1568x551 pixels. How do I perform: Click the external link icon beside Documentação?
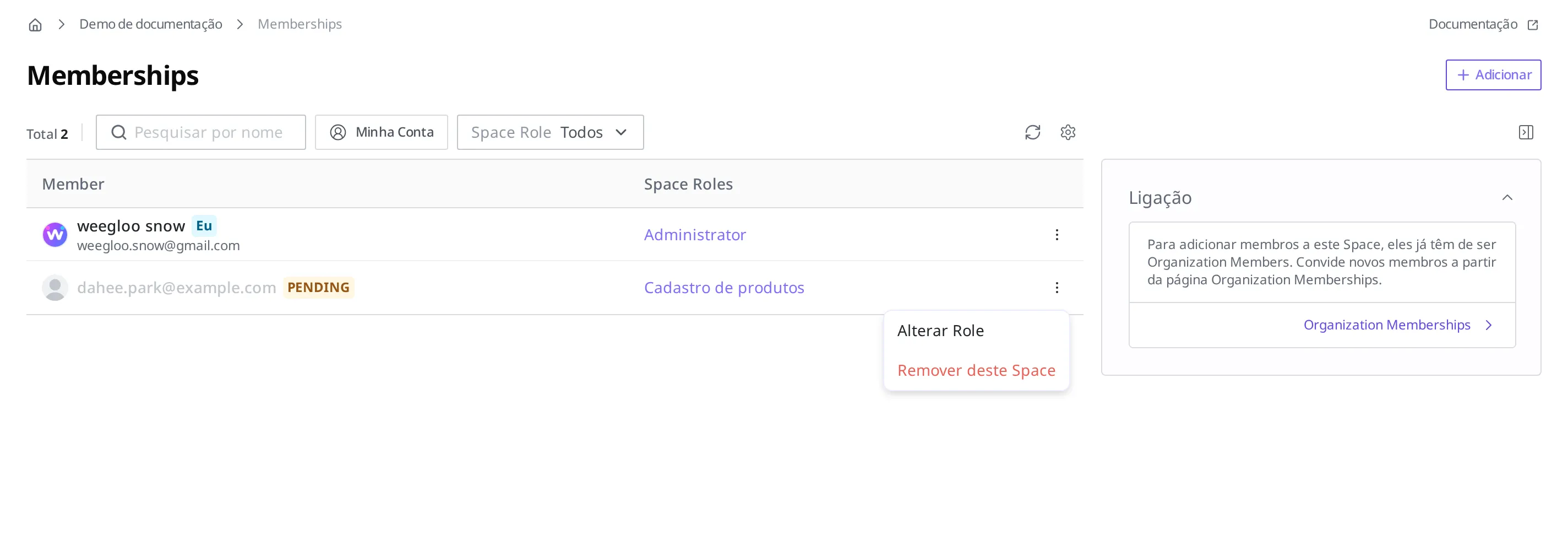click(x=1533, y=25)
